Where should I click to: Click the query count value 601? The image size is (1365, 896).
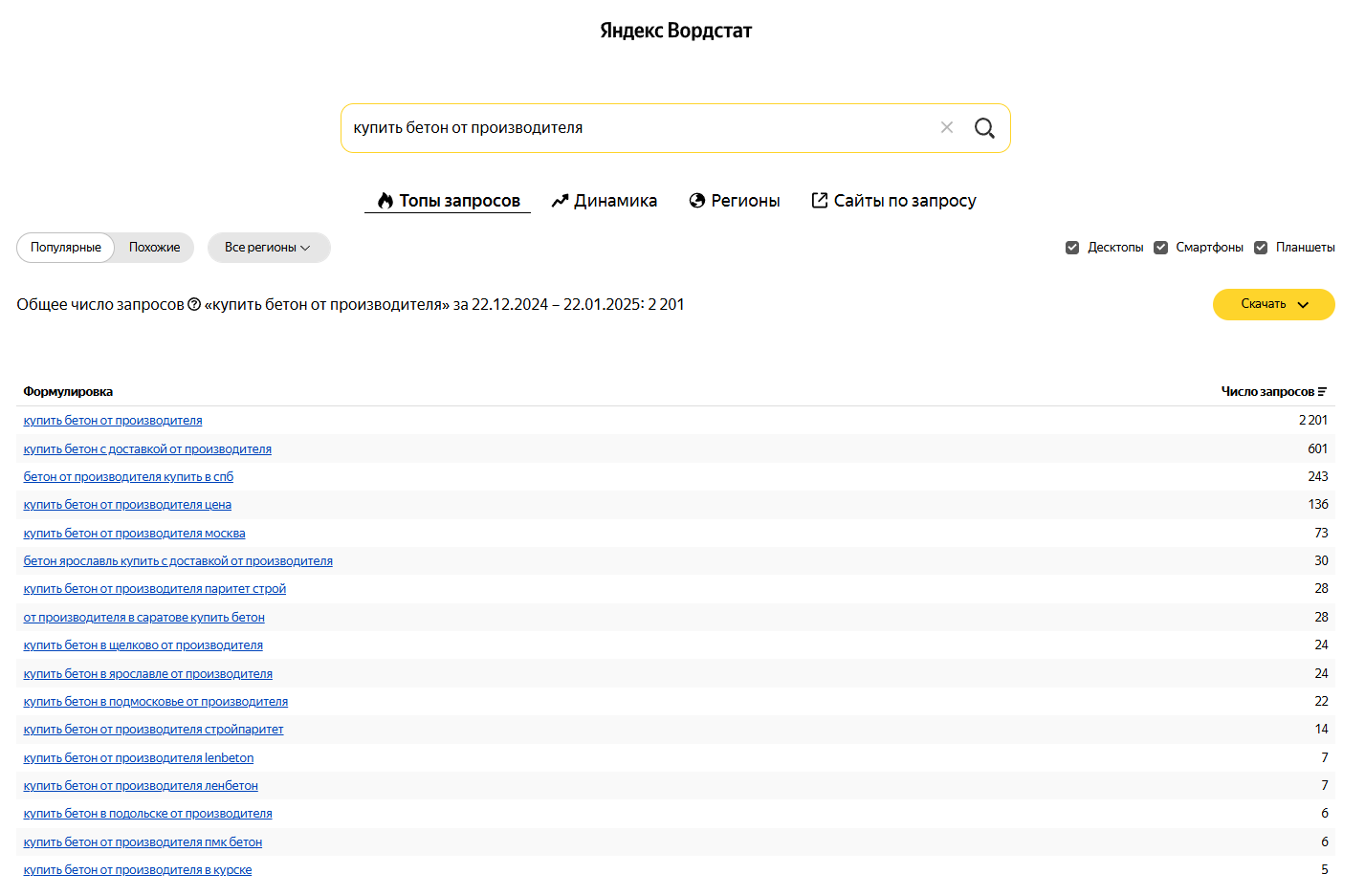point(1318,449)
